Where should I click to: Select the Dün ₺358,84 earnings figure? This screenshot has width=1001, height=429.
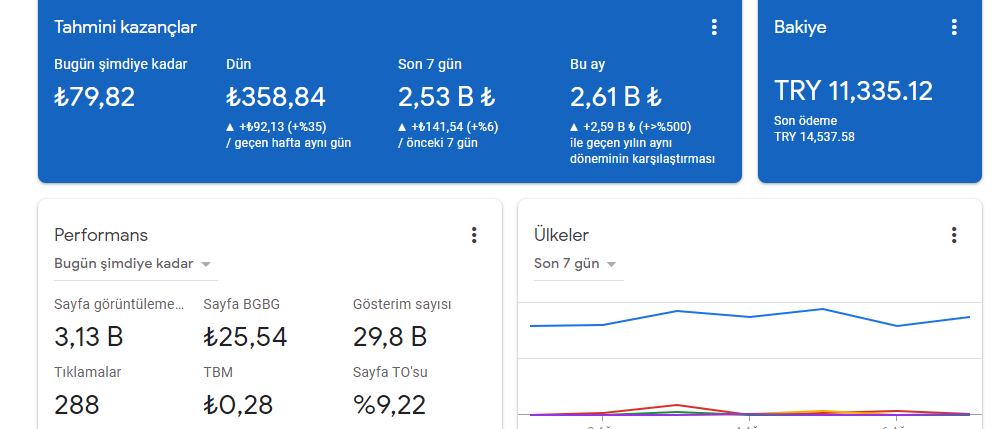276,97
